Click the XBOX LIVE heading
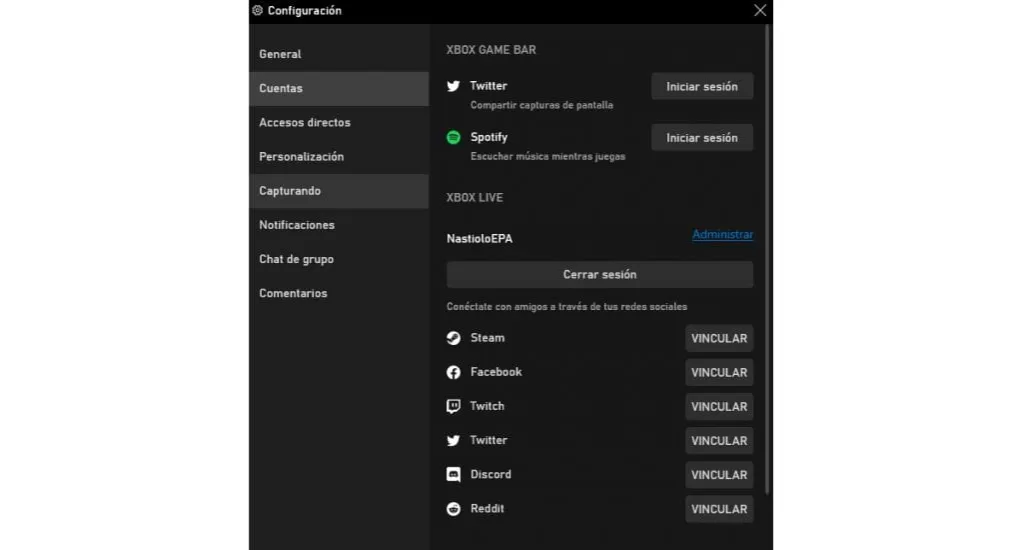 (474, 198)
